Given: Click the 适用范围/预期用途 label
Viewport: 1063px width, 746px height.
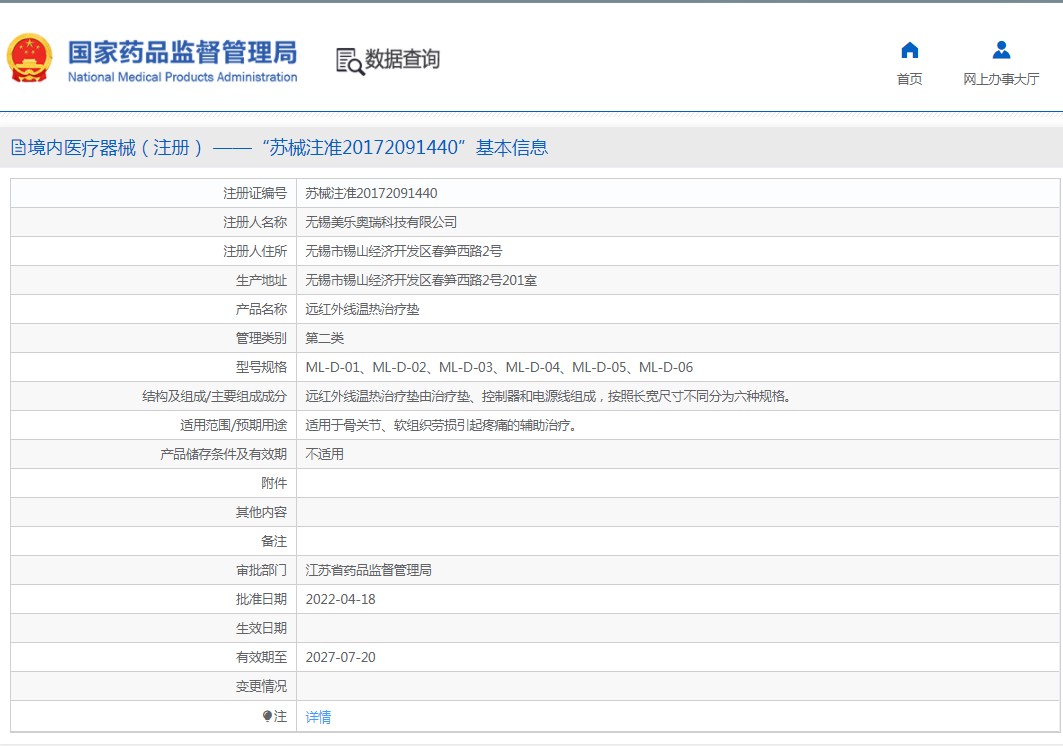Looking at the screenshot, I should pyautogui.click(x=233, y=425).
